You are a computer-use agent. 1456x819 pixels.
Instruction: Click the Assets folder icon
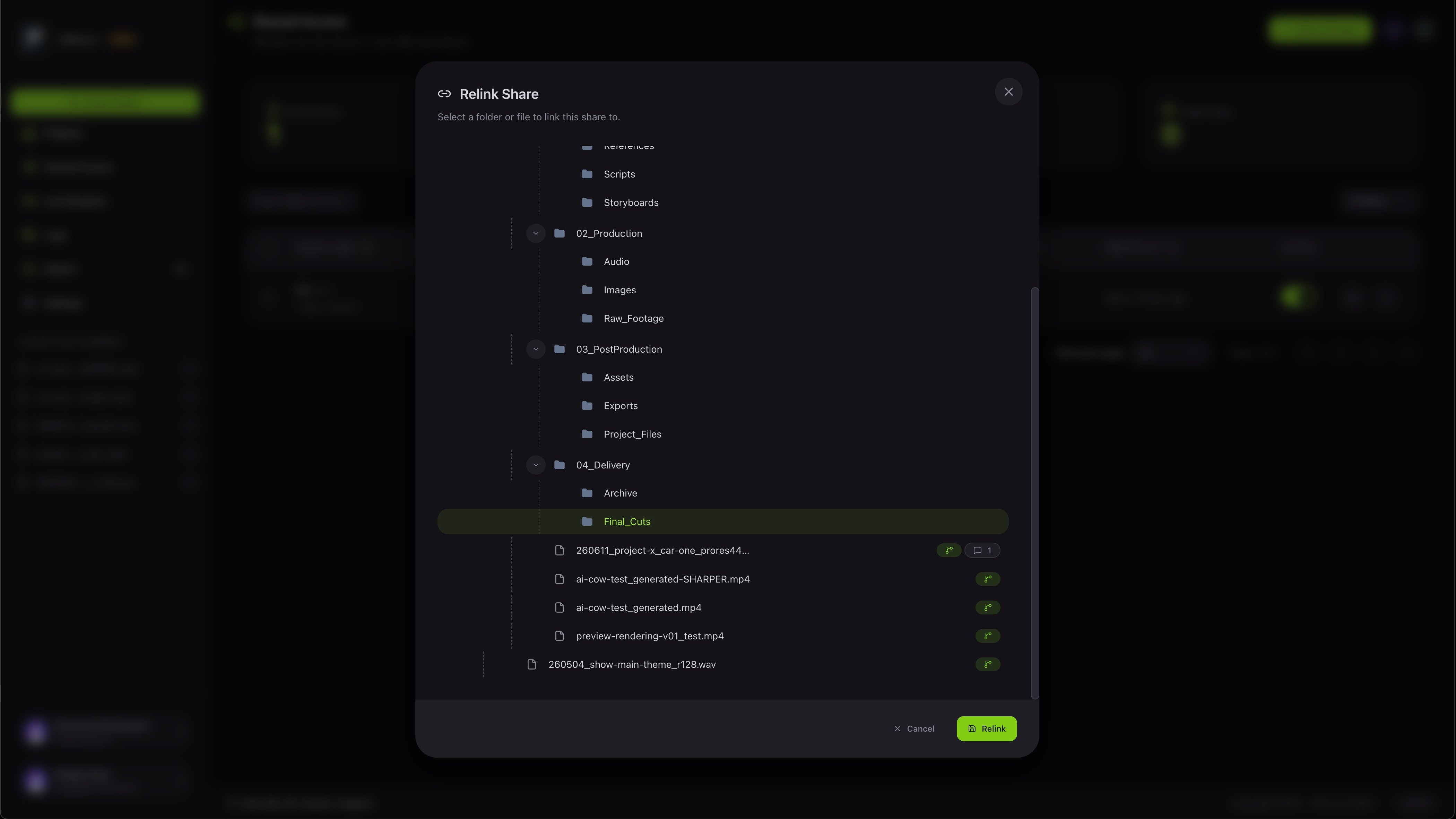(x=587, y=378)
